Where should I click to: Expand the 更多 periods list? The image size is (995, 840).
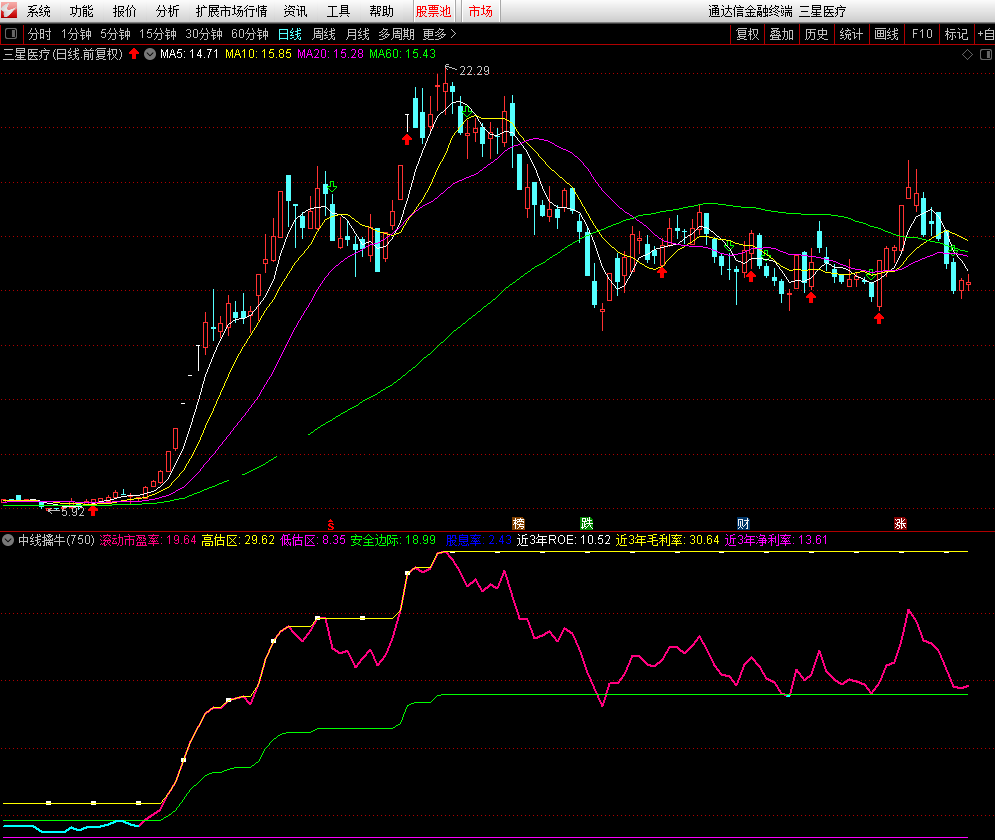(439, 34)
